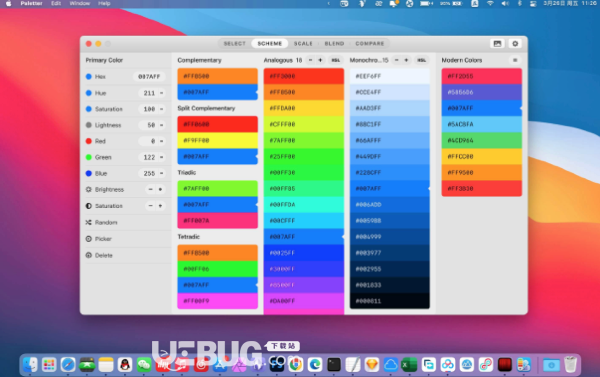Open the image export icon in title bar
The width and height of the screenshot is (600, 377).
[x=497, y=44]
